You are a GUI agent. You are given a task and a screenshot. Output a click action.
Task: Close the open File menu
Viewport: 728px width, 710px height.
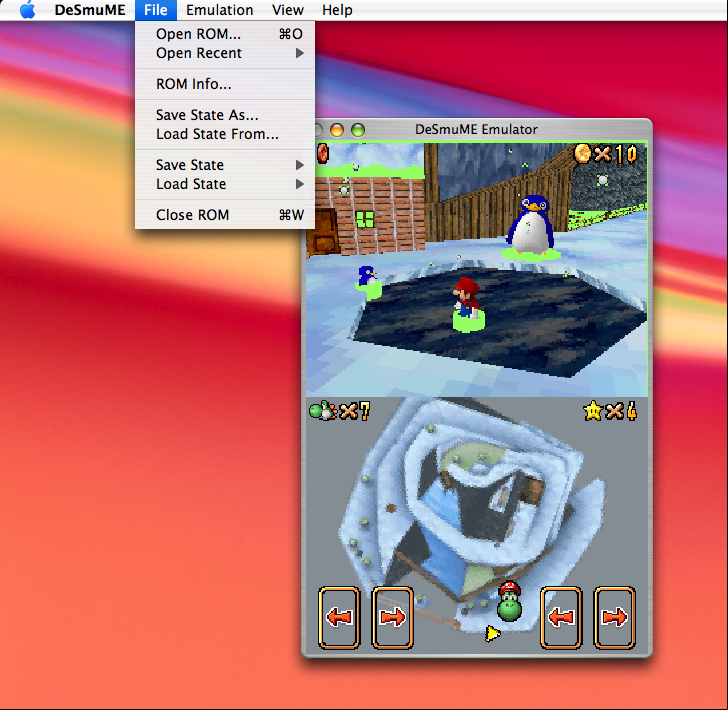point(156,10)
